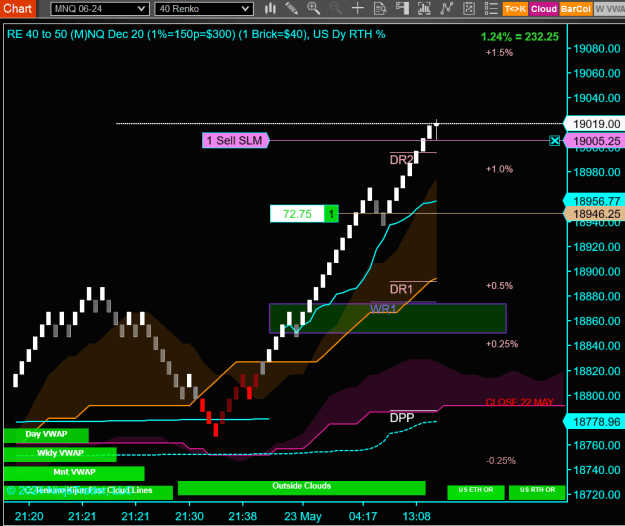Open the chart properties list icon
The height and width of the screenshot is (526, 625).
[491, 8]
